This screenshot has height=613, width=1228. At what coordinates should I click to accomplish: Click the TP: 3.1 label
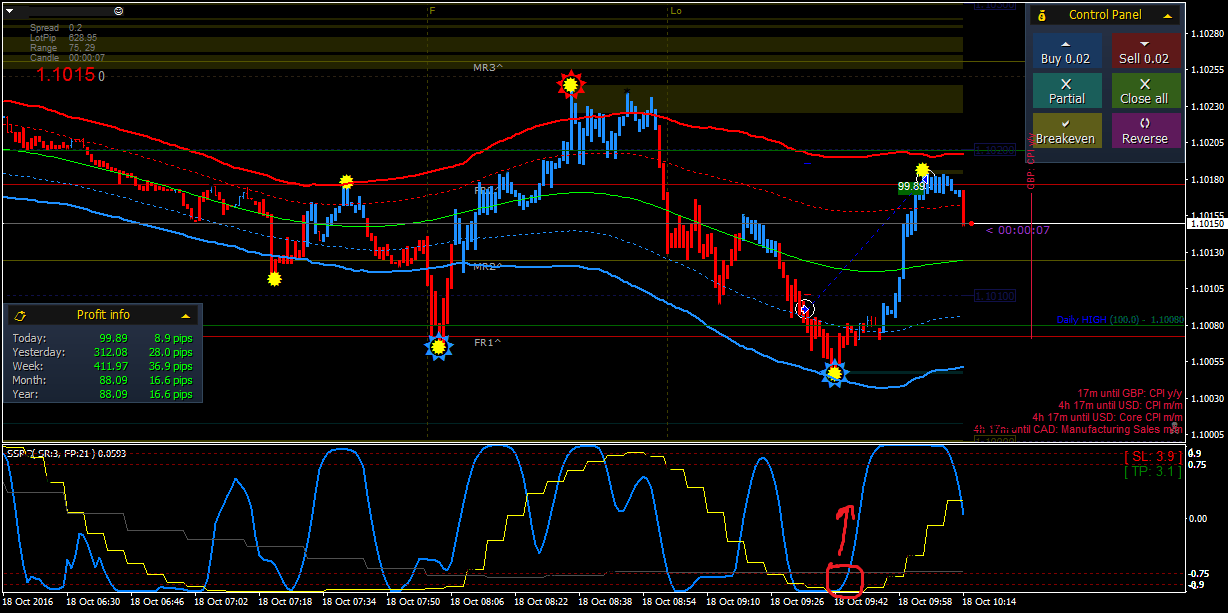point(1152,471)
